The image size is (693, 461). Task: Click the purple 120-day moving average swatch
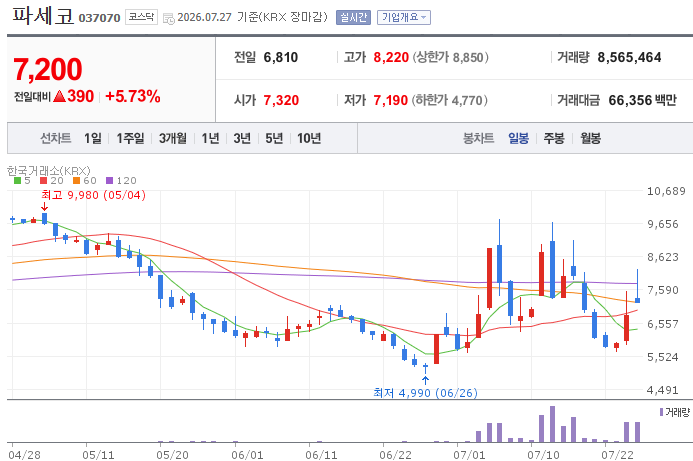coord(110,180)
